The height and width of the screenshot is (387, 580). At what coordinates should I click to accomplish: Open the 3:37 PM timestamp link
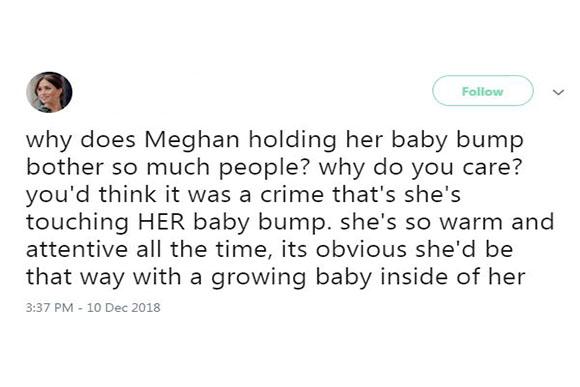pyautogui.click(x=50, y=307)
